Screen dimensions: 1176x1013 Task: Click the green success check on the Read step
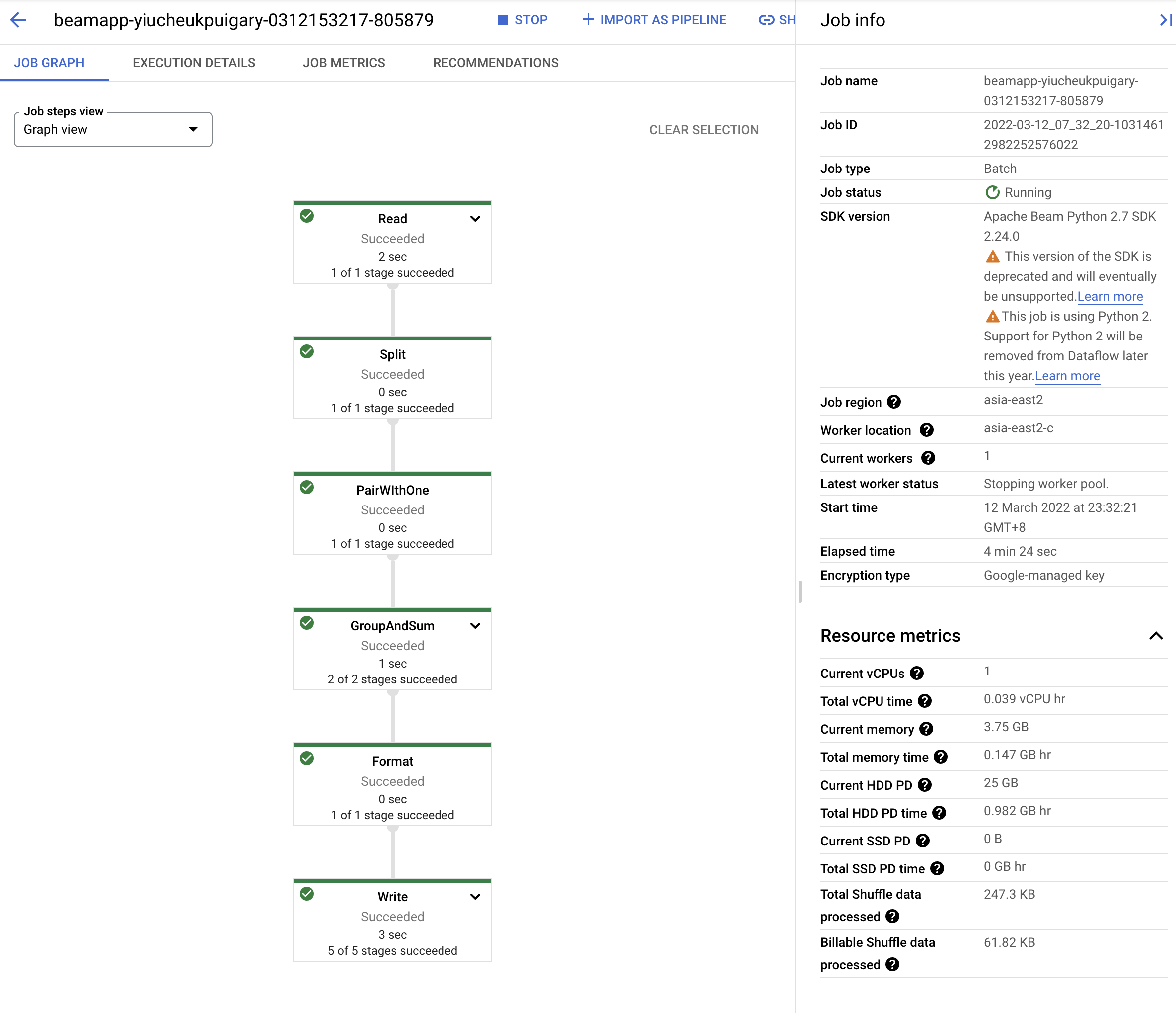click(307, 216)
